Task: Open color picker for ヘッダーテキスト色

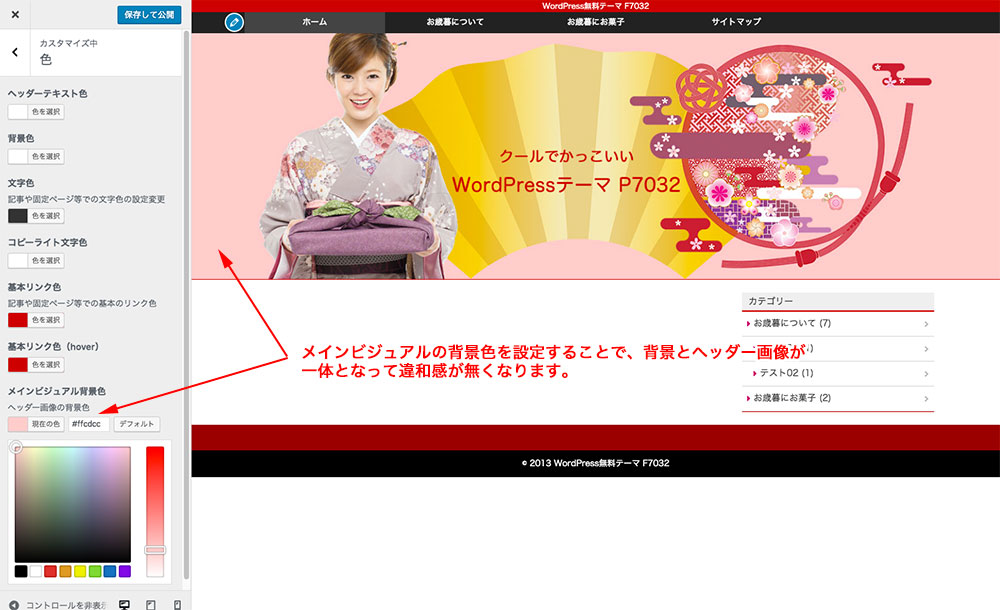Action: pos(36,112)
